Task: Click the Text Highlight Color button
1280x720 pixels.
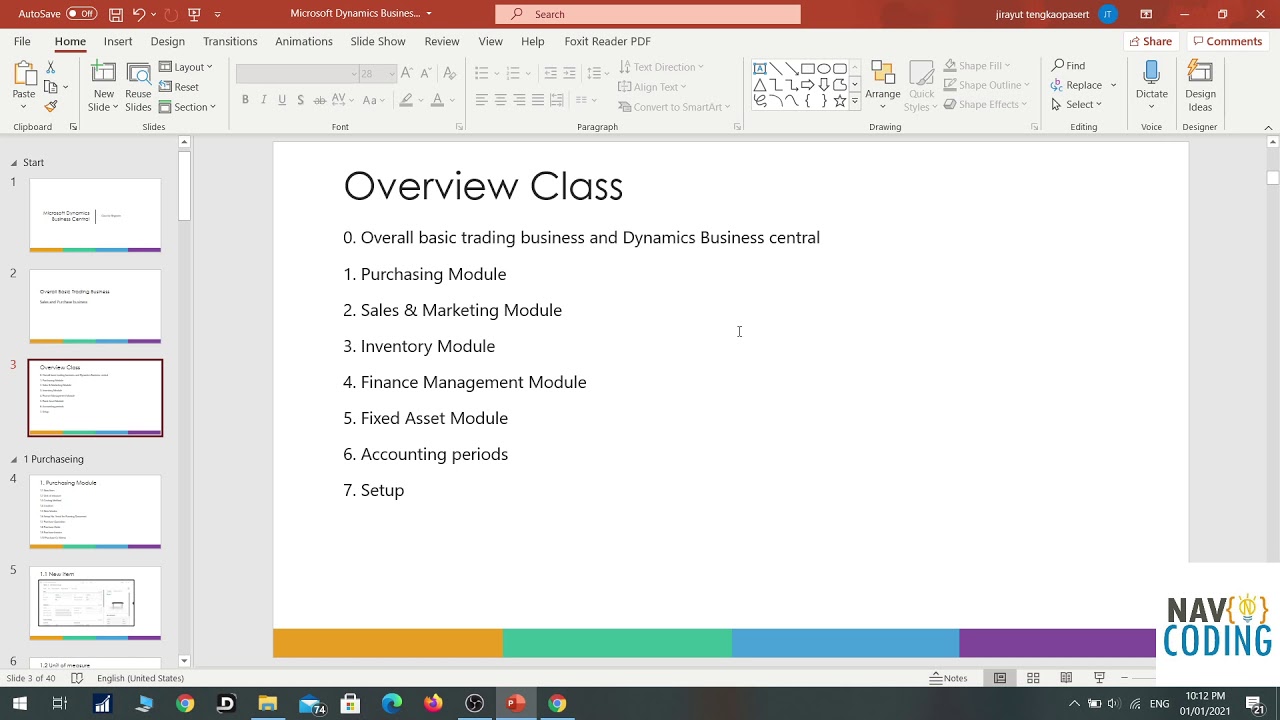Action: (x=405, y=100)
